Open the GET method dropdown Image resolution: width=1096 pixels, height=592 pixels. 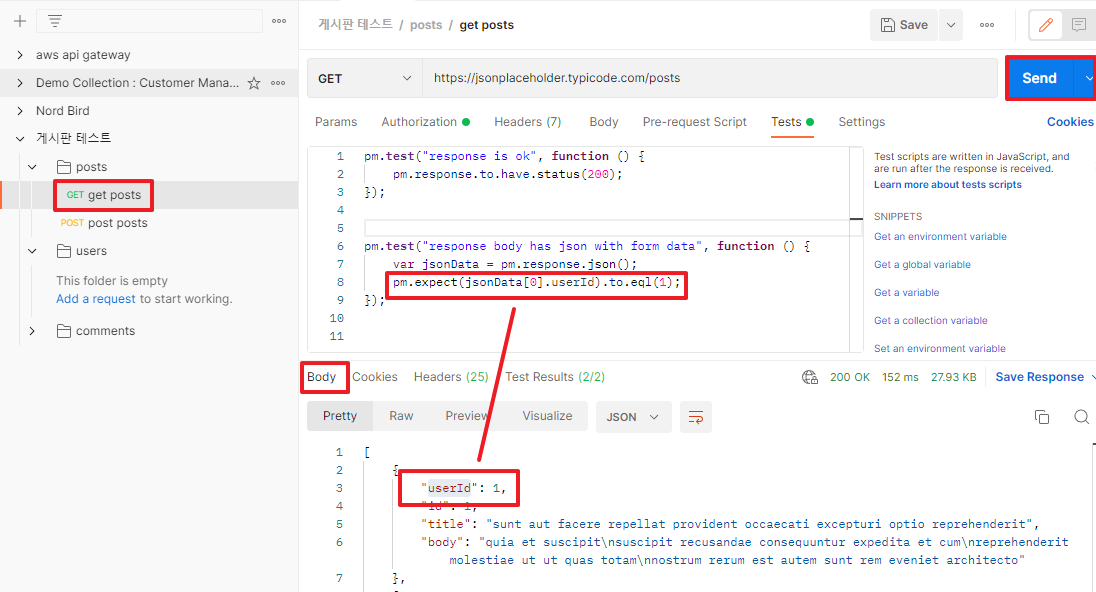364,78
